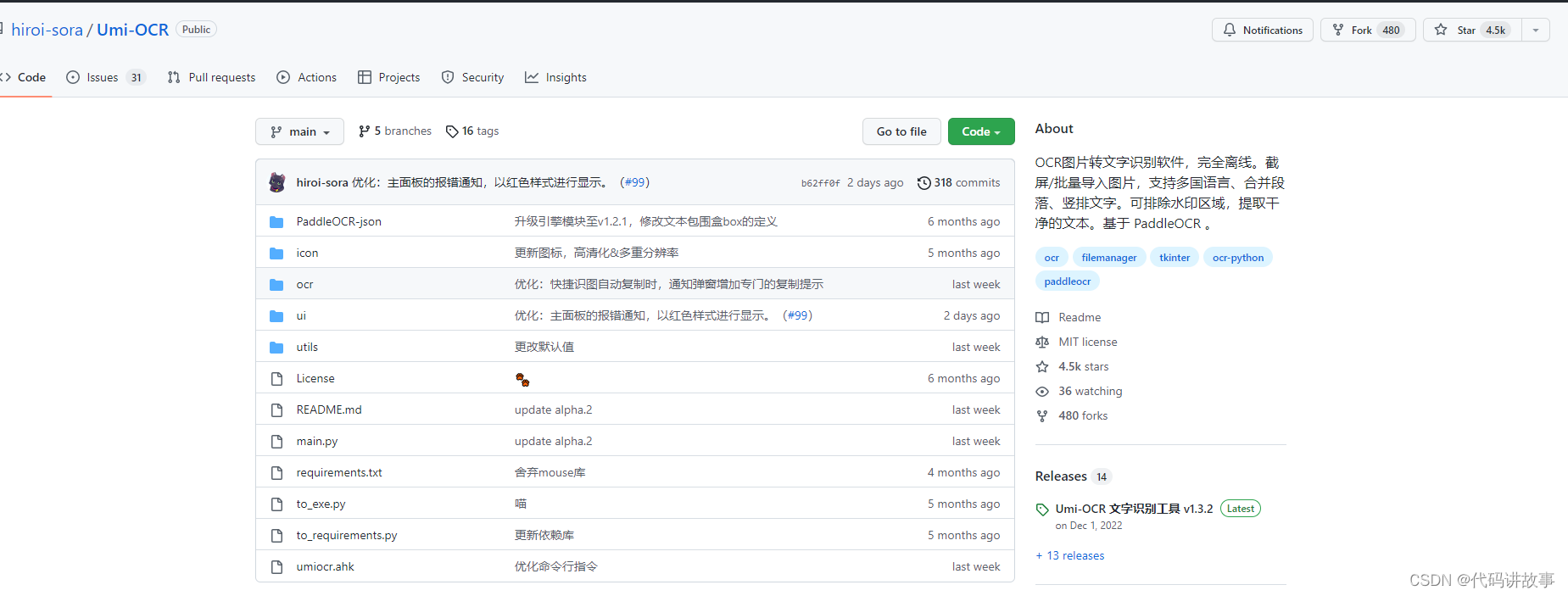This screenshot has width=1568, height=596.
Task: Open the Code tab
Action: tap(24, 77)
